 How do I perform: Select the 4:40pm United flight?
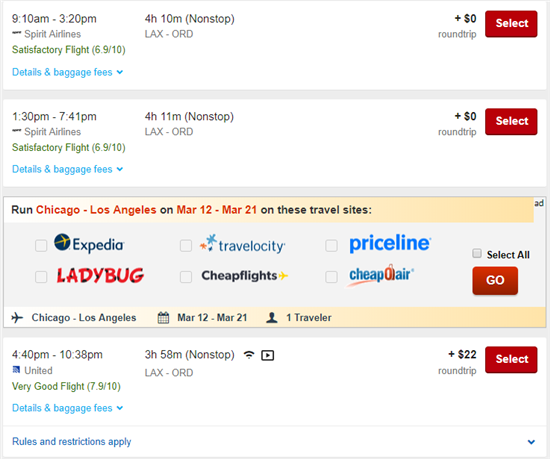coord(511,359)
